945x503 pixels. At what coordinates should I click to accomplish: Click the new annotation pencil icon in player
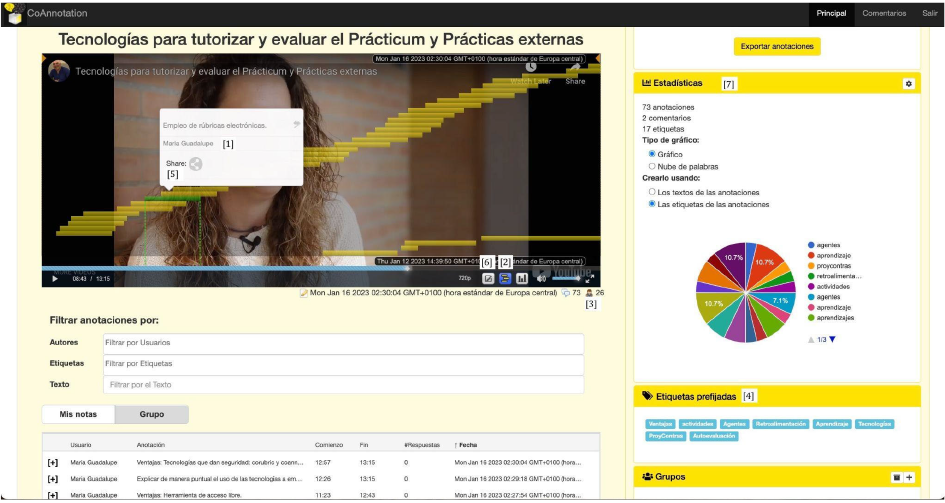pyautogui.click(x=488, y=279)
